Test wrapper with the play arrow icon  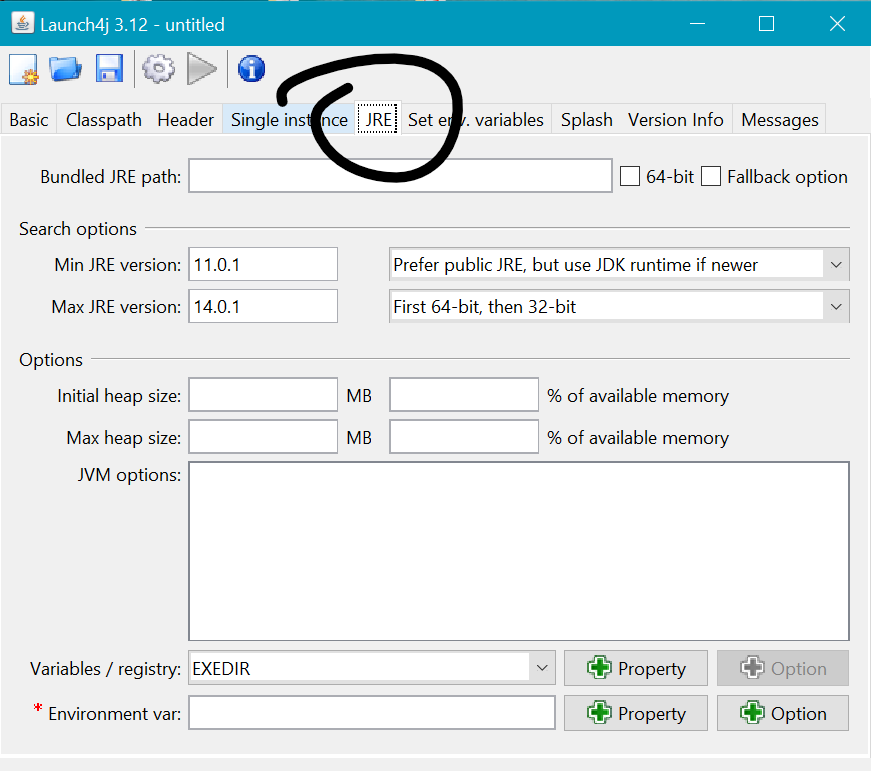pyautogui.click(x=202, y=69)
